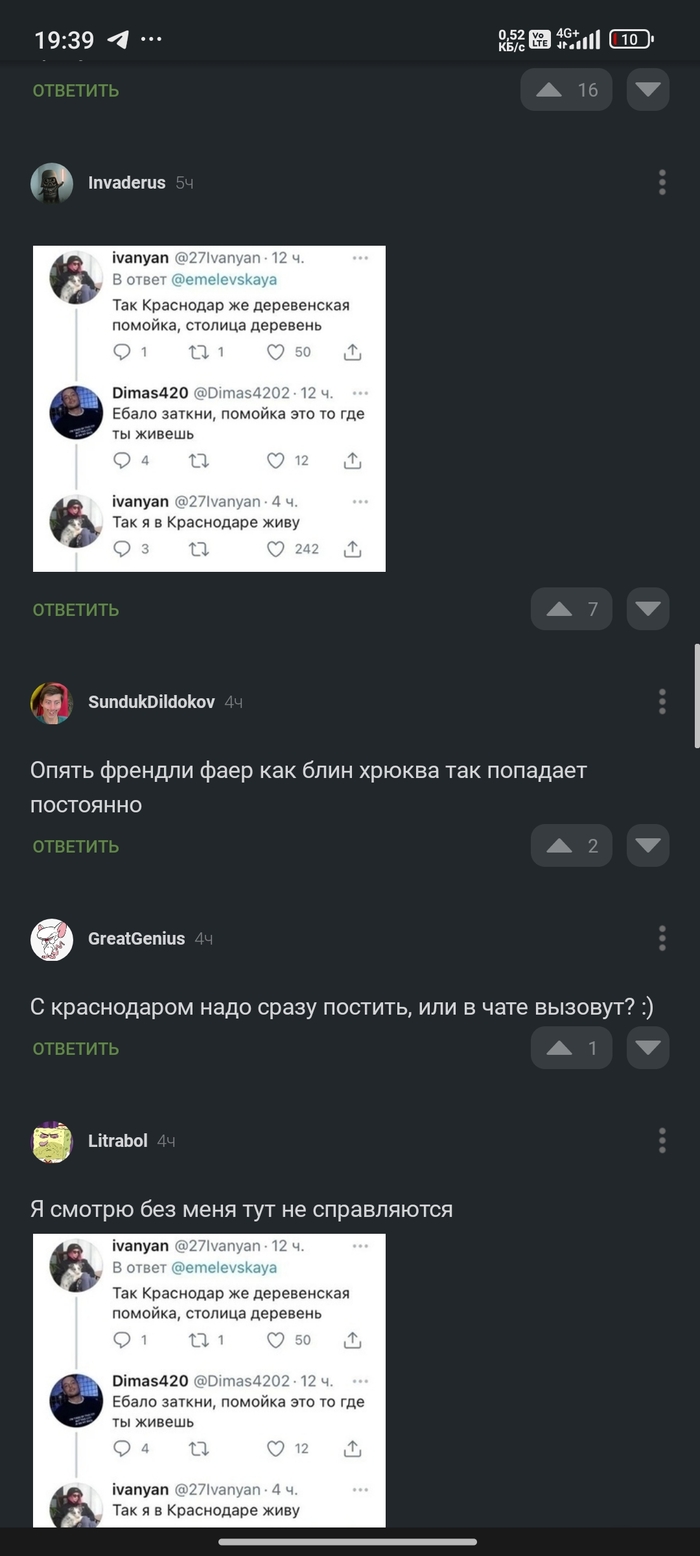The image size is (700, 1556).
Task: Upvote the Invaderus comment showing 7
Action: (571, 609)
